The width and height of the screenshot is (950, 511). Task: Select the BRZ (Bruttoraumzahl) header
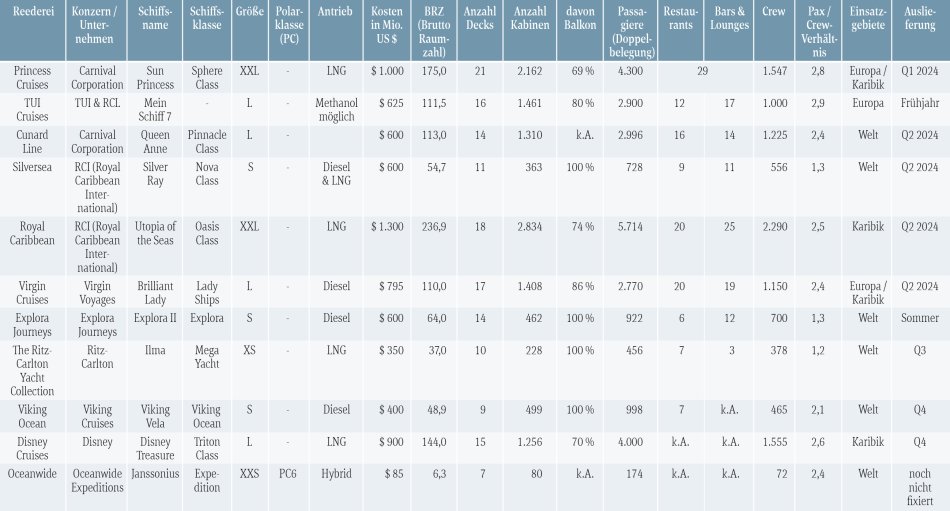click(x=434, y=32)
